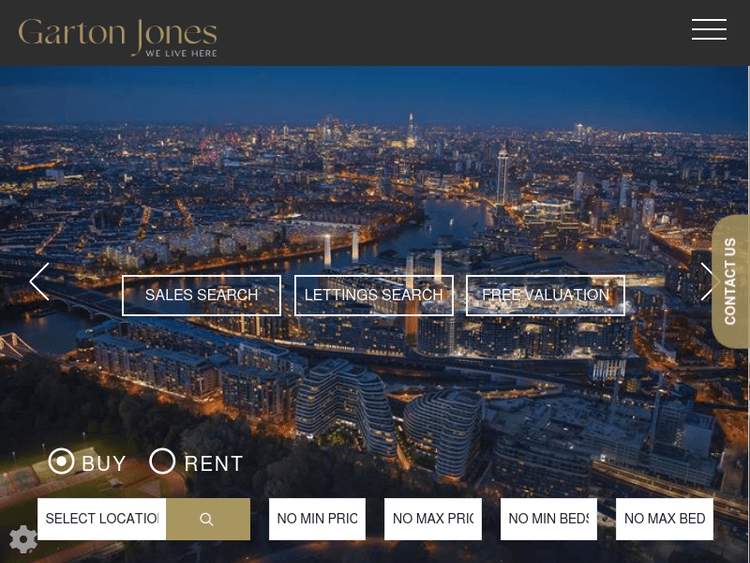Open the CONTACT US side tab
750x563 pixels.
click(730, 281)
